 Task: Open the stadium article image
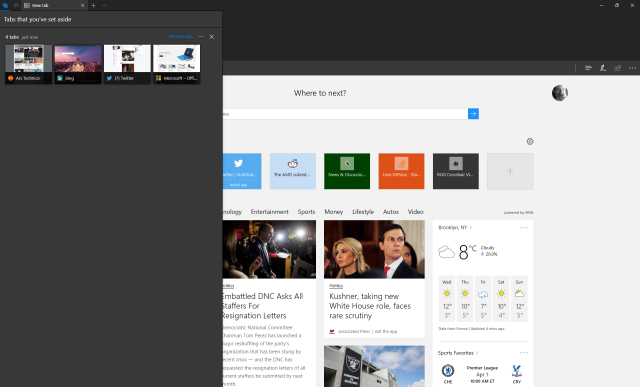(374, 366)
